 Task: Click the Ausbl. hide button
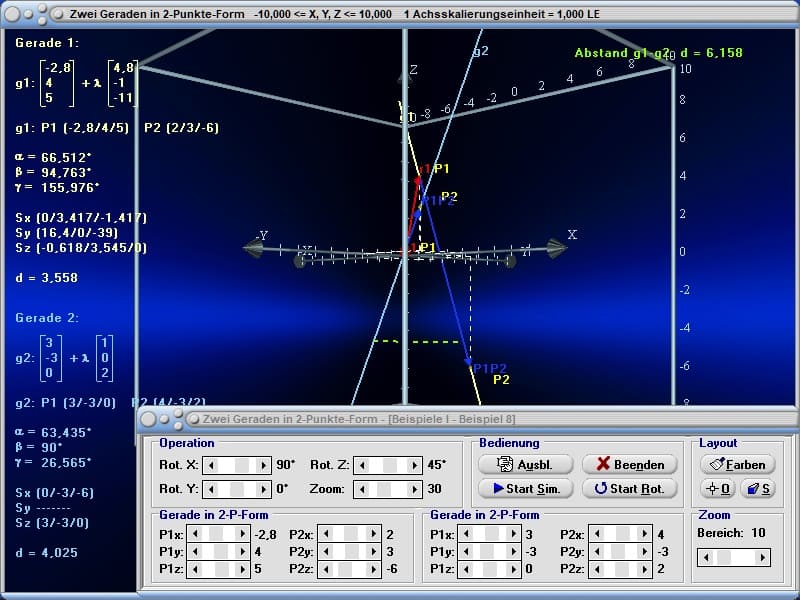point(526,464)
